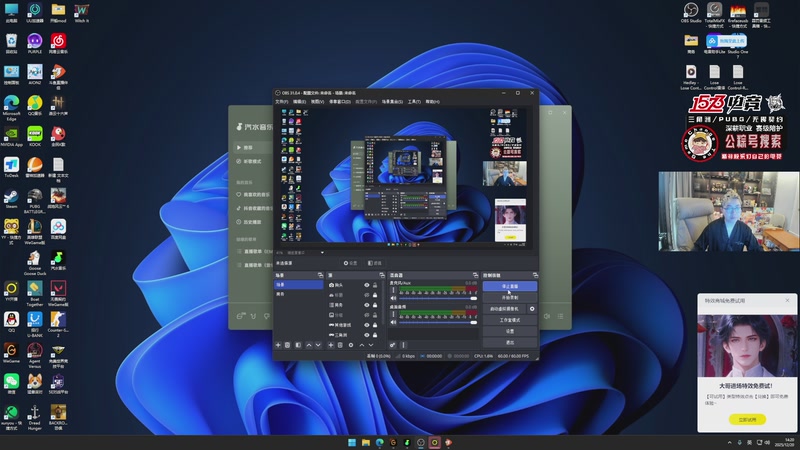Open Boat Together desktop icon
Screen dimensions: 800x450
[x=35, y=293]
